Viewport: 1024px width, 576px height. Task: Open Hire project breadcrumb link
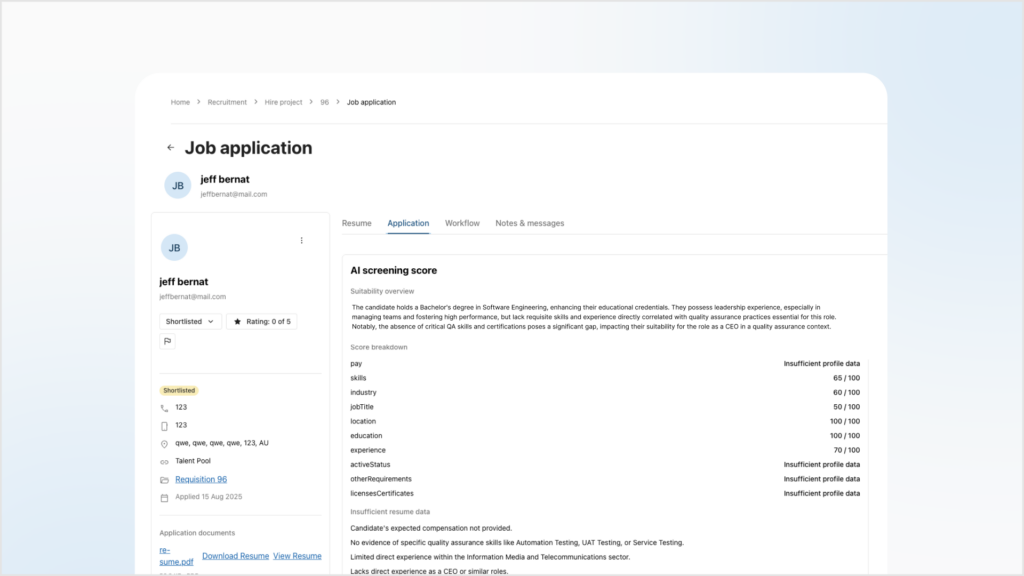(283, 103)
